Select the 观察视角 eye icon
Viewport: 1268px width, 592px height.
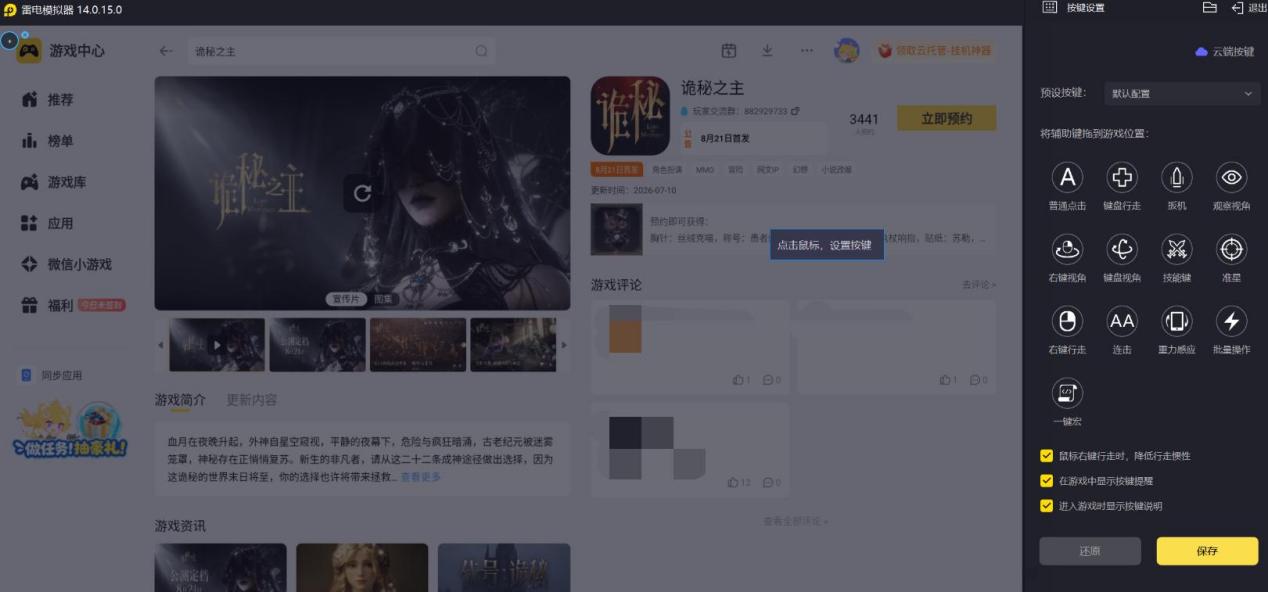tap(1231, 178)
